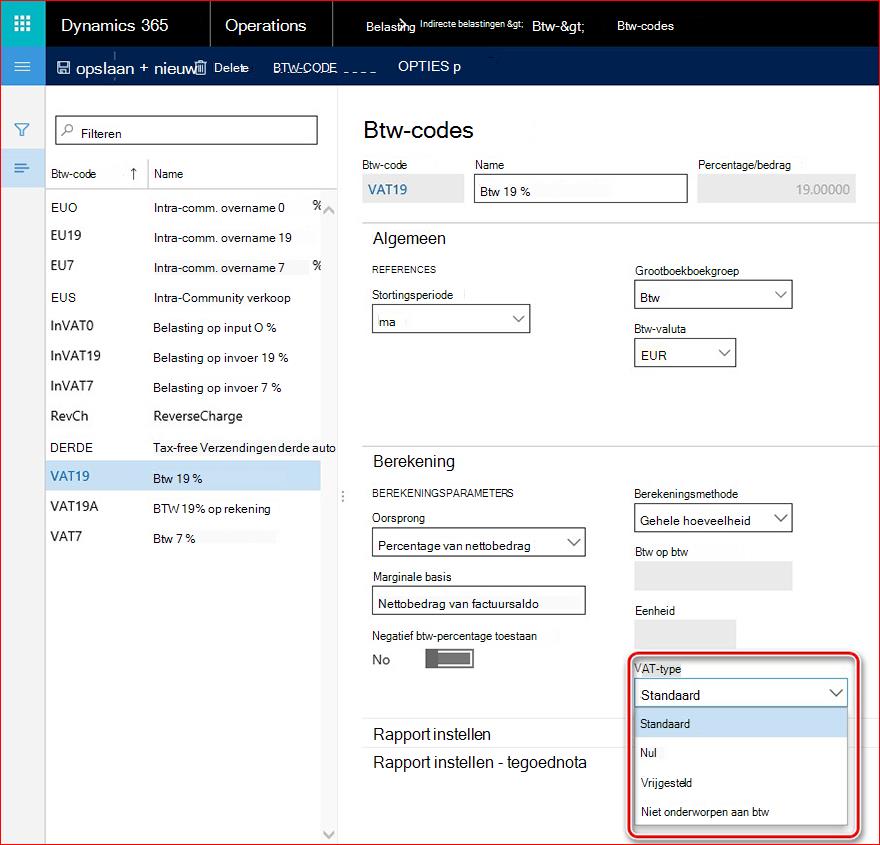Open the Berekeningsmethode dropdown
Viewport: 880px width, 845px height.
[713, 518]
